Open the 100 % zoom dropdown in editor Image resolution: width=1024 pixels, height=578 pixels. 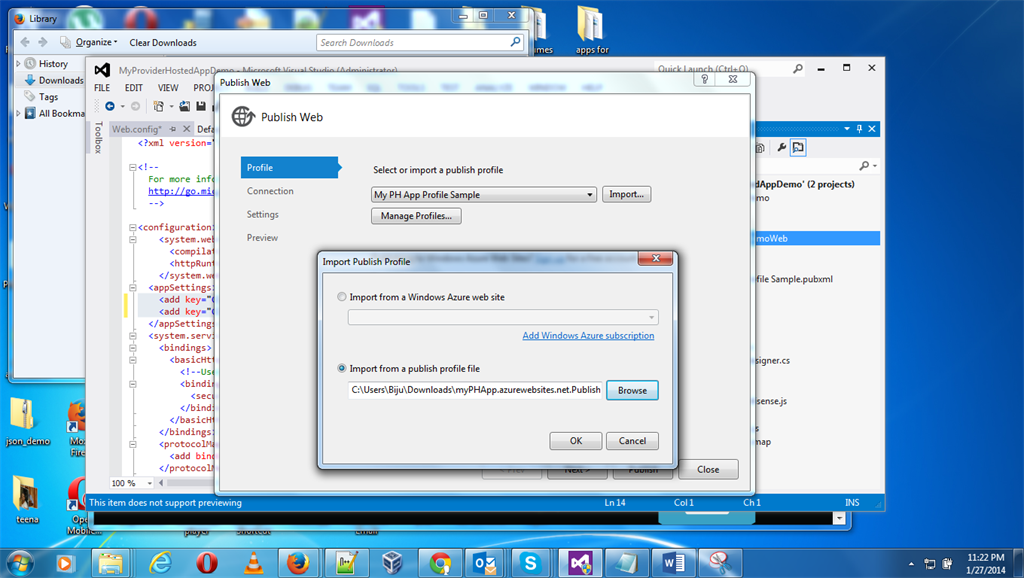click(150, 483)
